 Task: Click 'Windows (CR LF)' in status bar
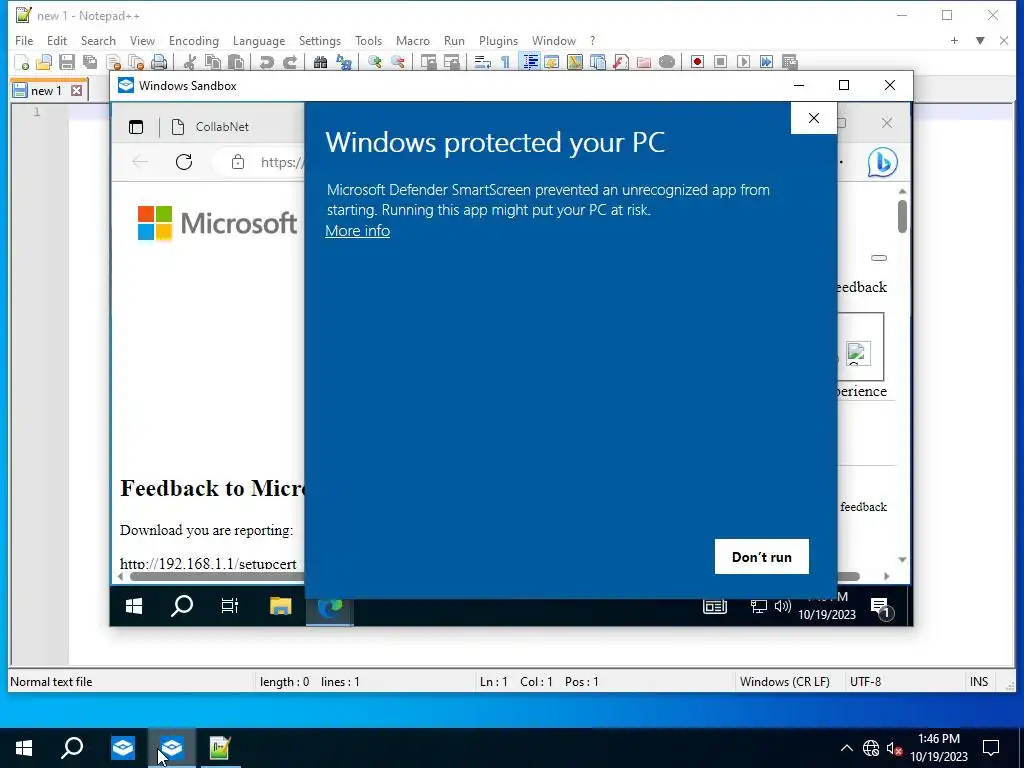pyautogui.click(x=784, y=682)
